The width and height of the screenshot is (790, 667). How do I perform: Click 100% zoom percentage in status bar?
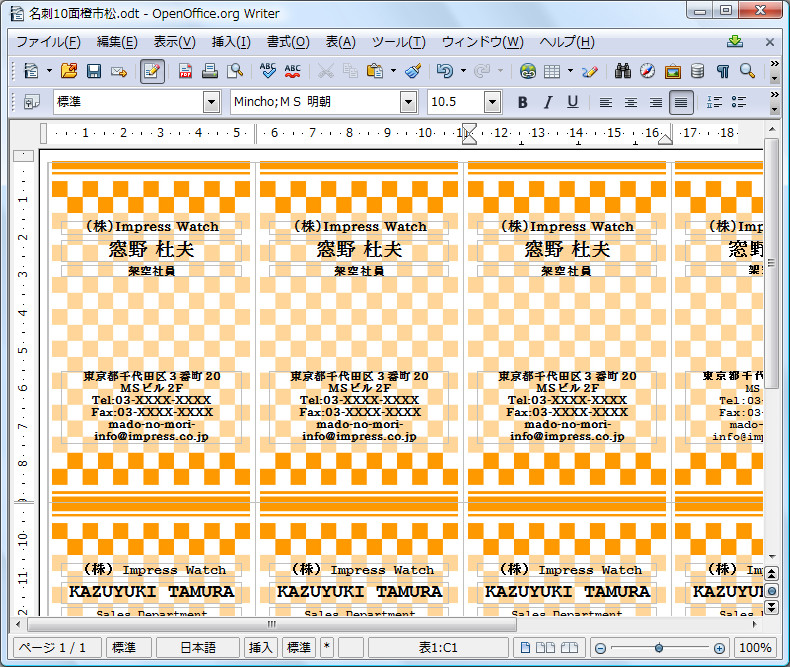coord(755,648)
